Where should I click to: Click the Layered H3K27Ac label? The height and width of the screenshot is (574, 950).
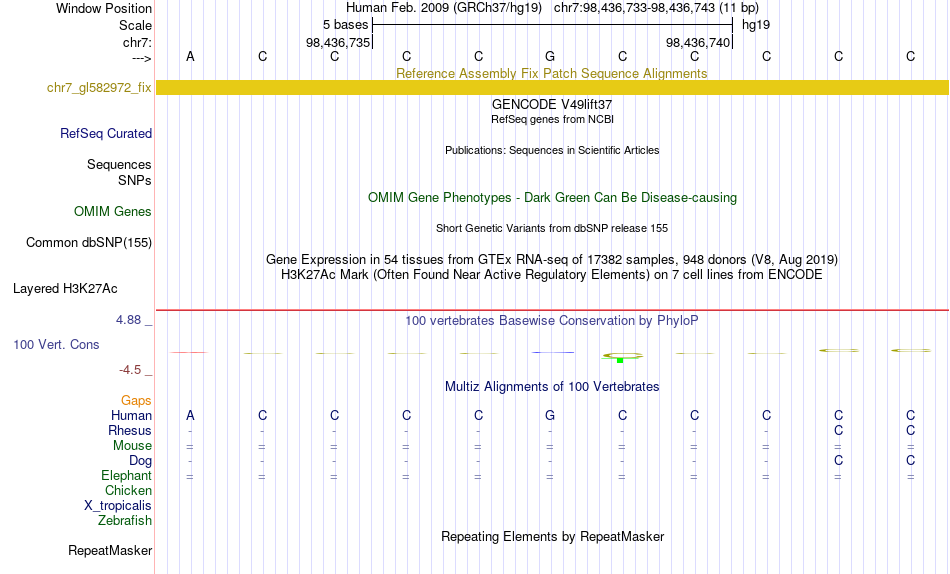tap(65, 289)
